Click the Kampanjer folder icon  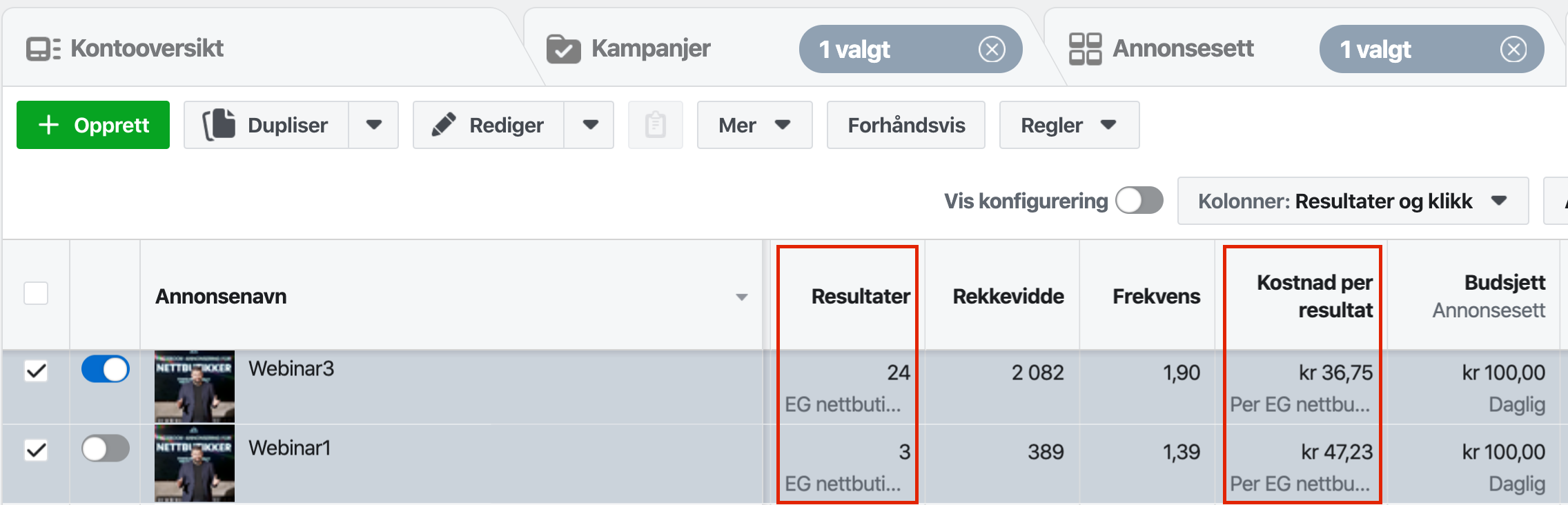(563, 49)
